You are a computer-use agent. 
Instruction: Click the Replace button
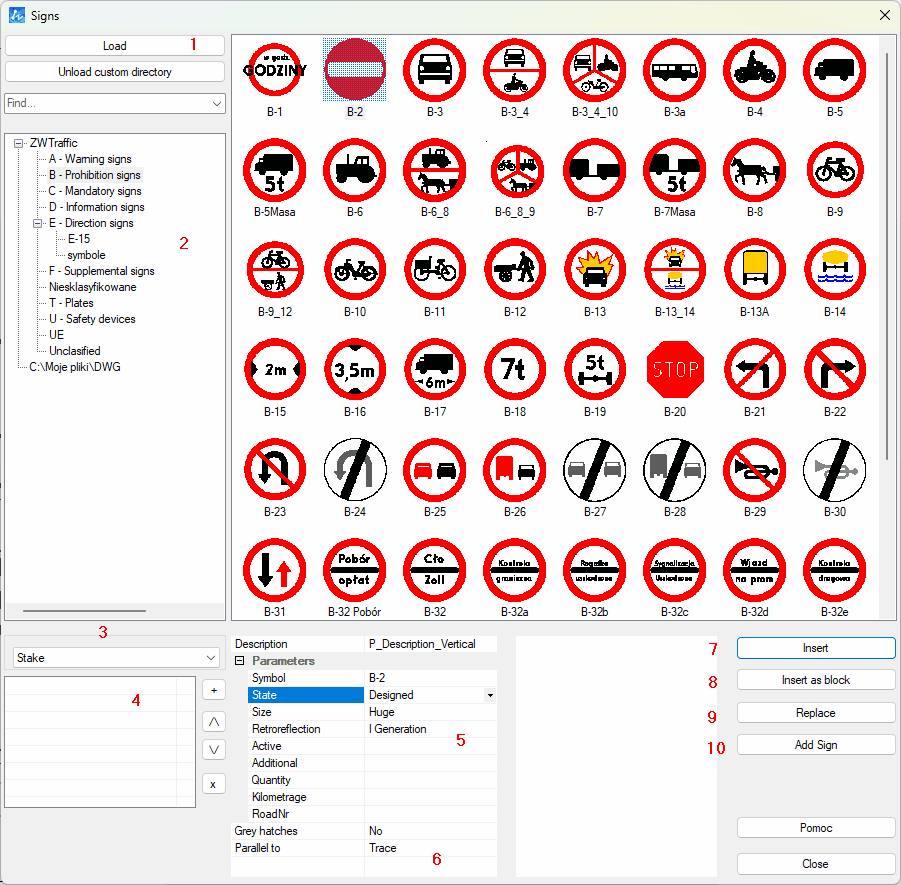(815, 713)
